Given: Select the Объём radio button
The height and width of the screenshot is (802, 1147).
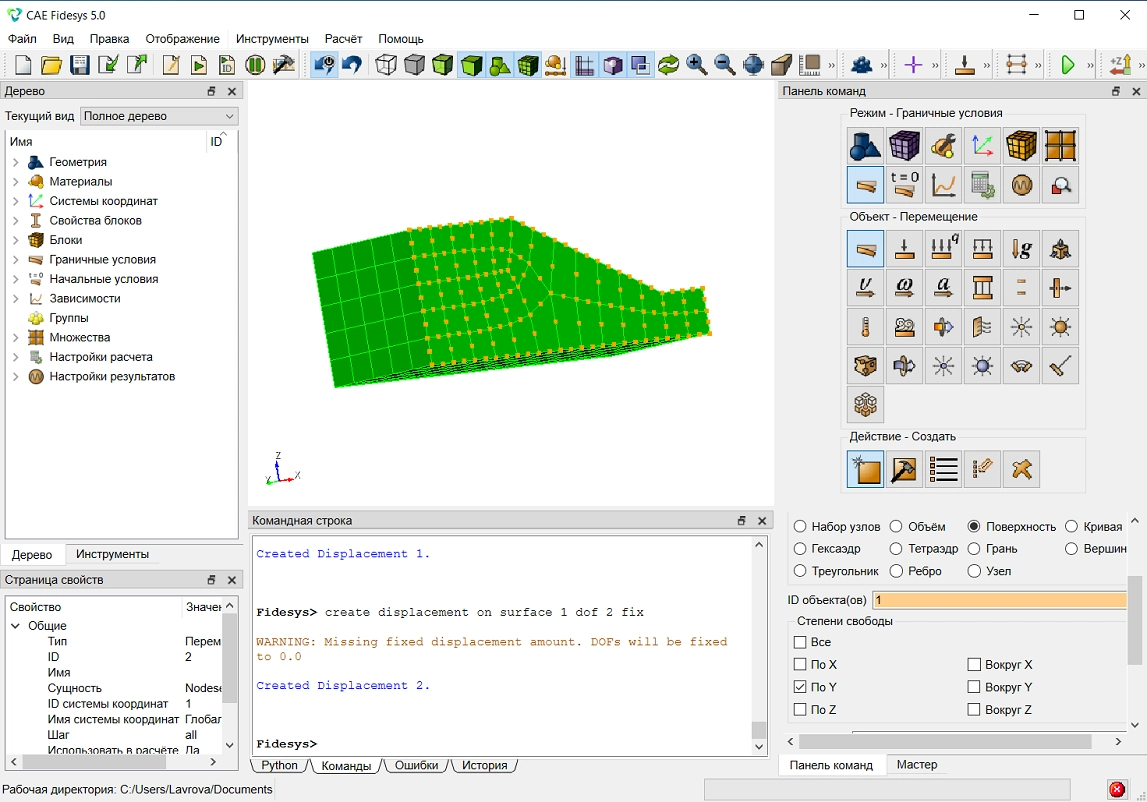Looking at the screenshot, I should coord(896,526).
